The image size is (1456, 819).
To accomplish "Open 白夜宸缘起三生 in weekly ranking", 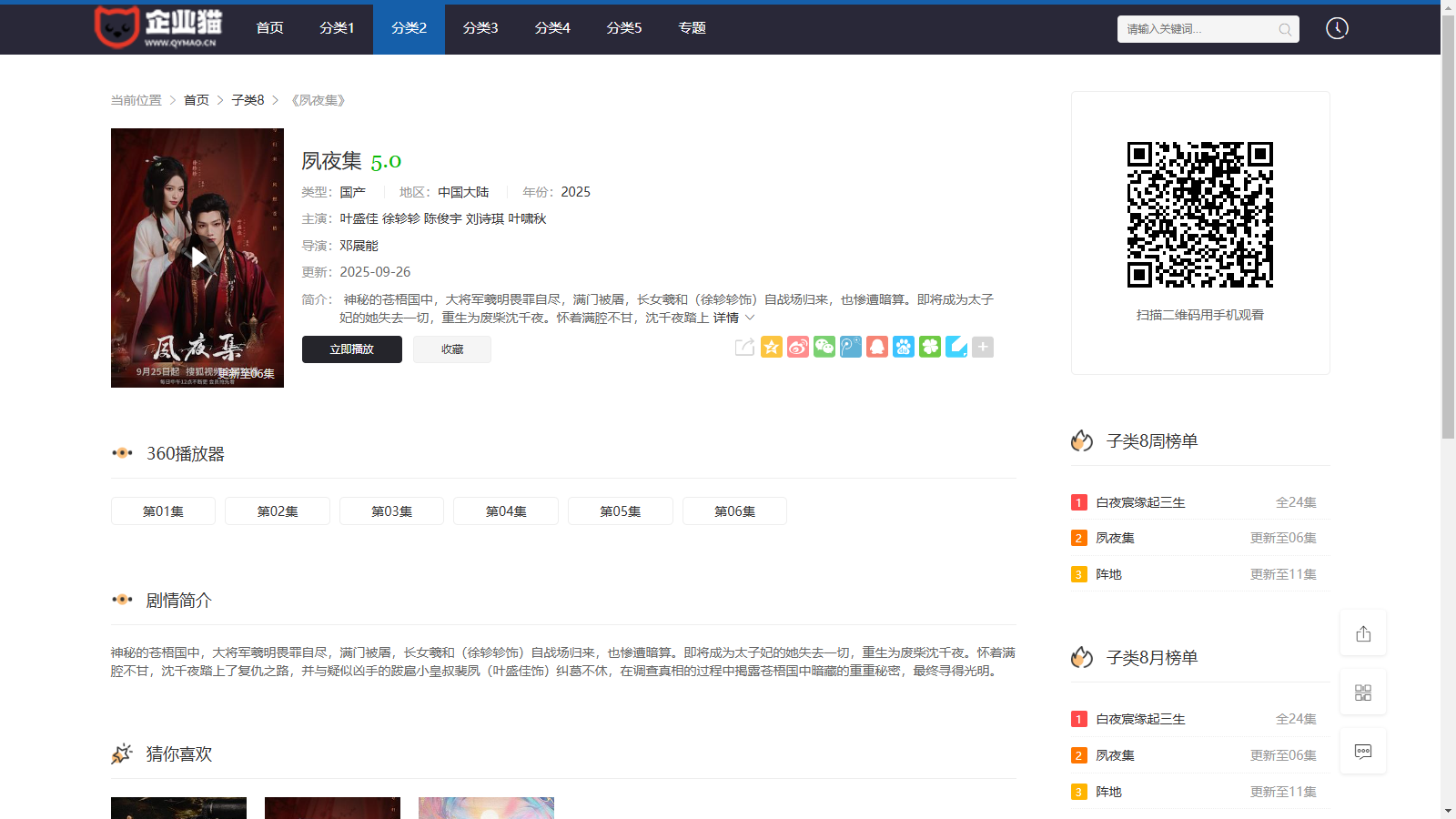I will (x=1140, y=502).
